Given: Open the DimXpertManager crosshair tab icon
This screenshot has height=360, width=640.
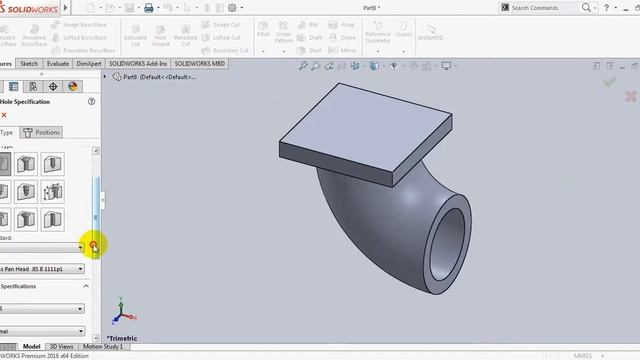Looking at the screenshot, I should (x=53, y=87).
